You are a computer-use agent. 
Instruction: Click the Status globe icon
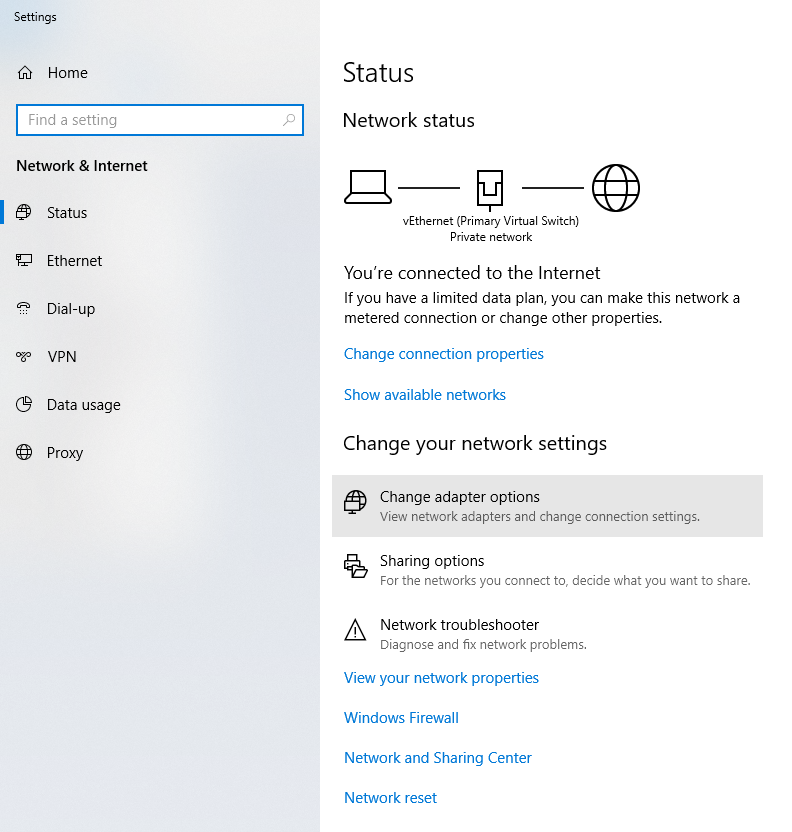(x=25, y=213)
